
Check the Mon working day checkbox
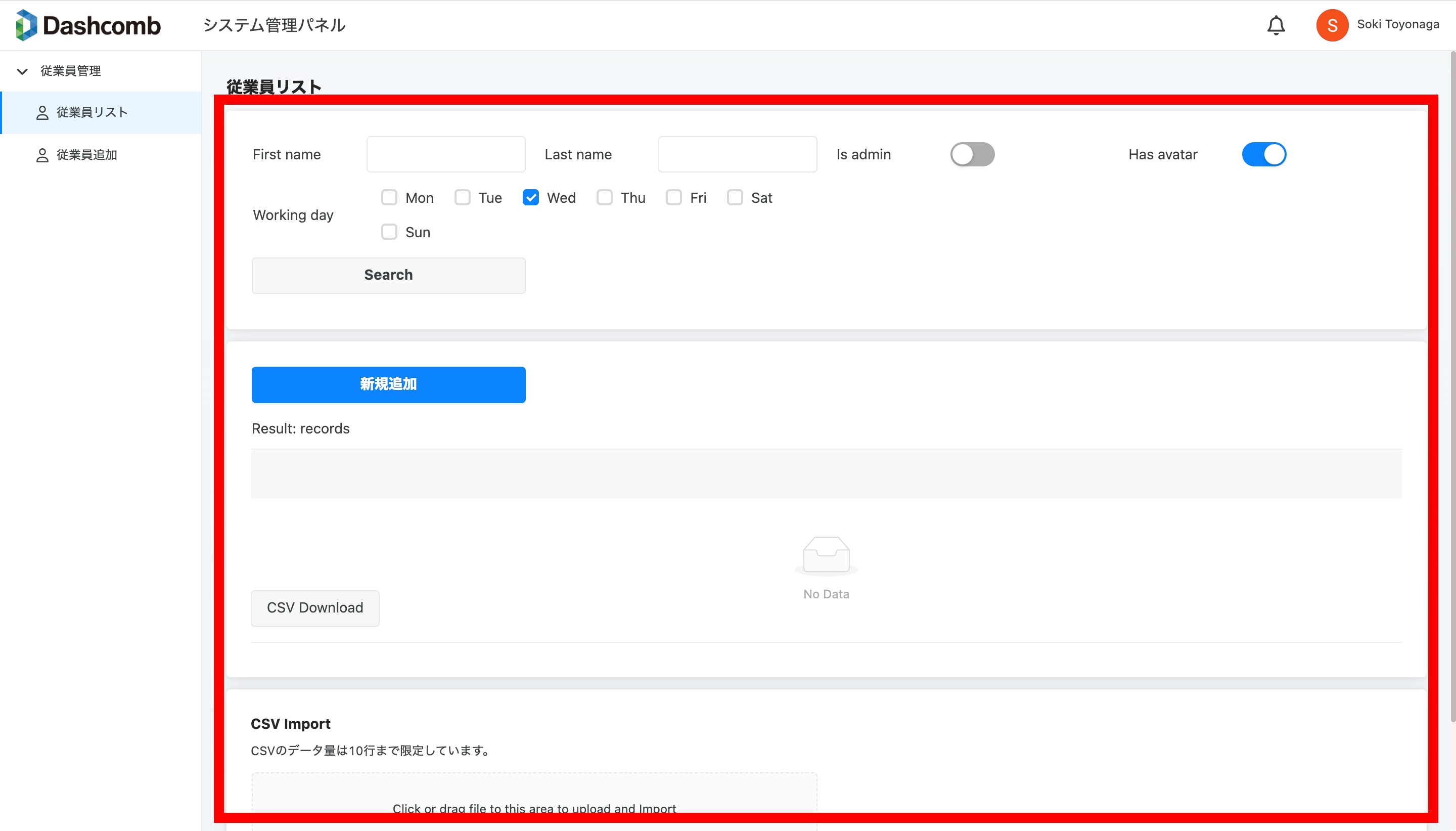pyautogui.click(x=389, y=197)
